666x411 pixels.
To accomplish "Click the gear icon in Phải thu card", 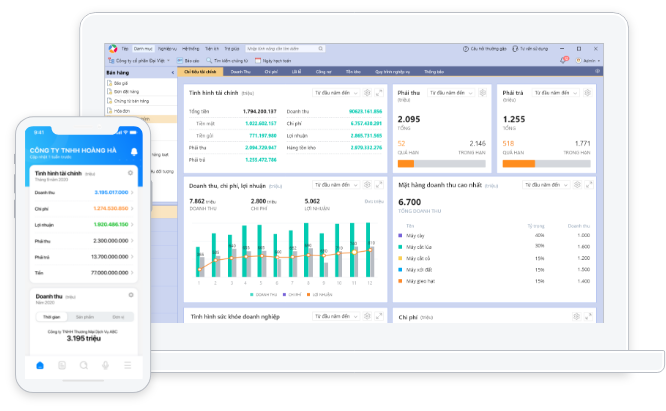I will pos(481,93).
